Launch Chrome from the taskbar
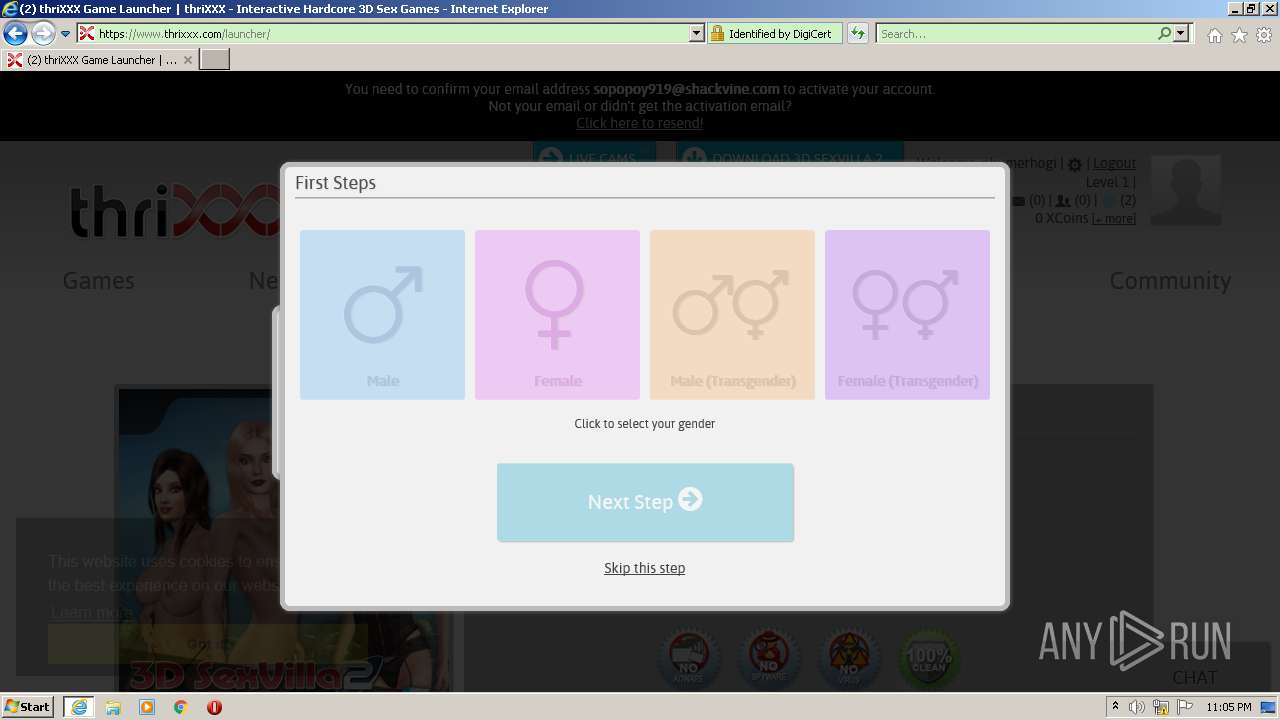This screenshot has height=720, width=1280. click(181, 707)
